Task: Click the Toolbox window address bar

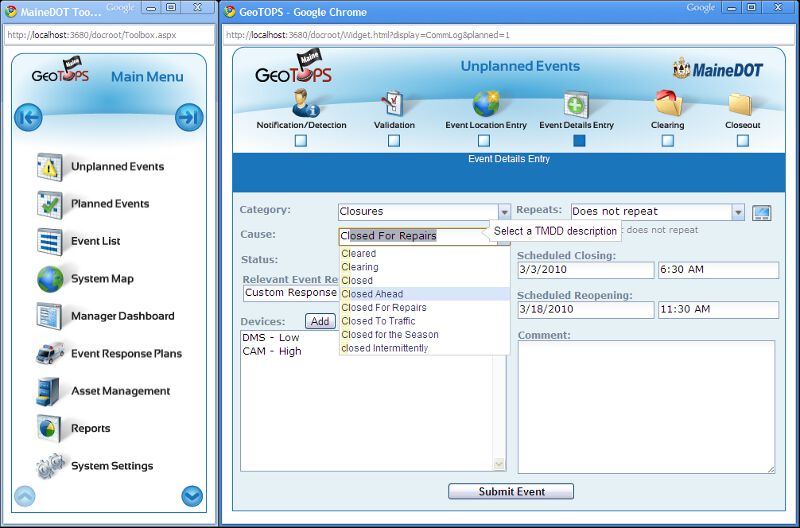Action: [109, 35]
